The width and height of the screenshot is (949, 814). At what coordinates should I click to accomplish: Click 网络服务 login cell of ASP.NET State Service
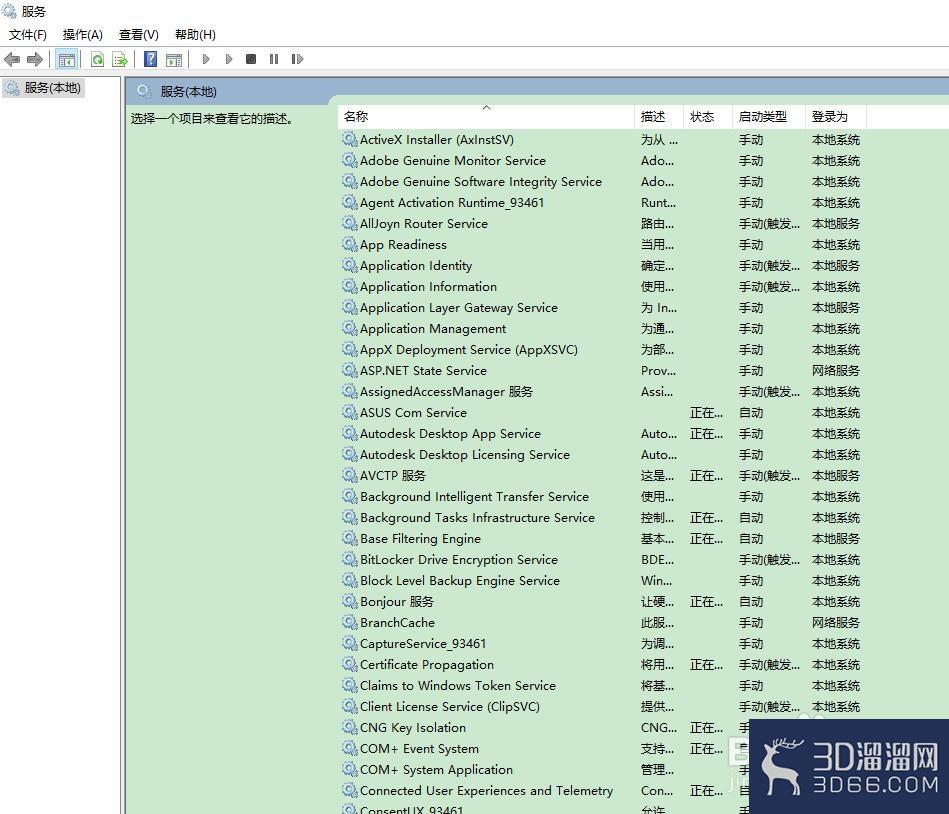pos(835,370)
